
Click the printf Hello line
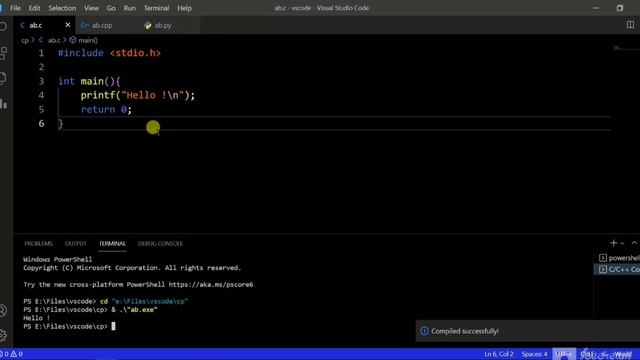pyautogui.click(x=138, y=96)
